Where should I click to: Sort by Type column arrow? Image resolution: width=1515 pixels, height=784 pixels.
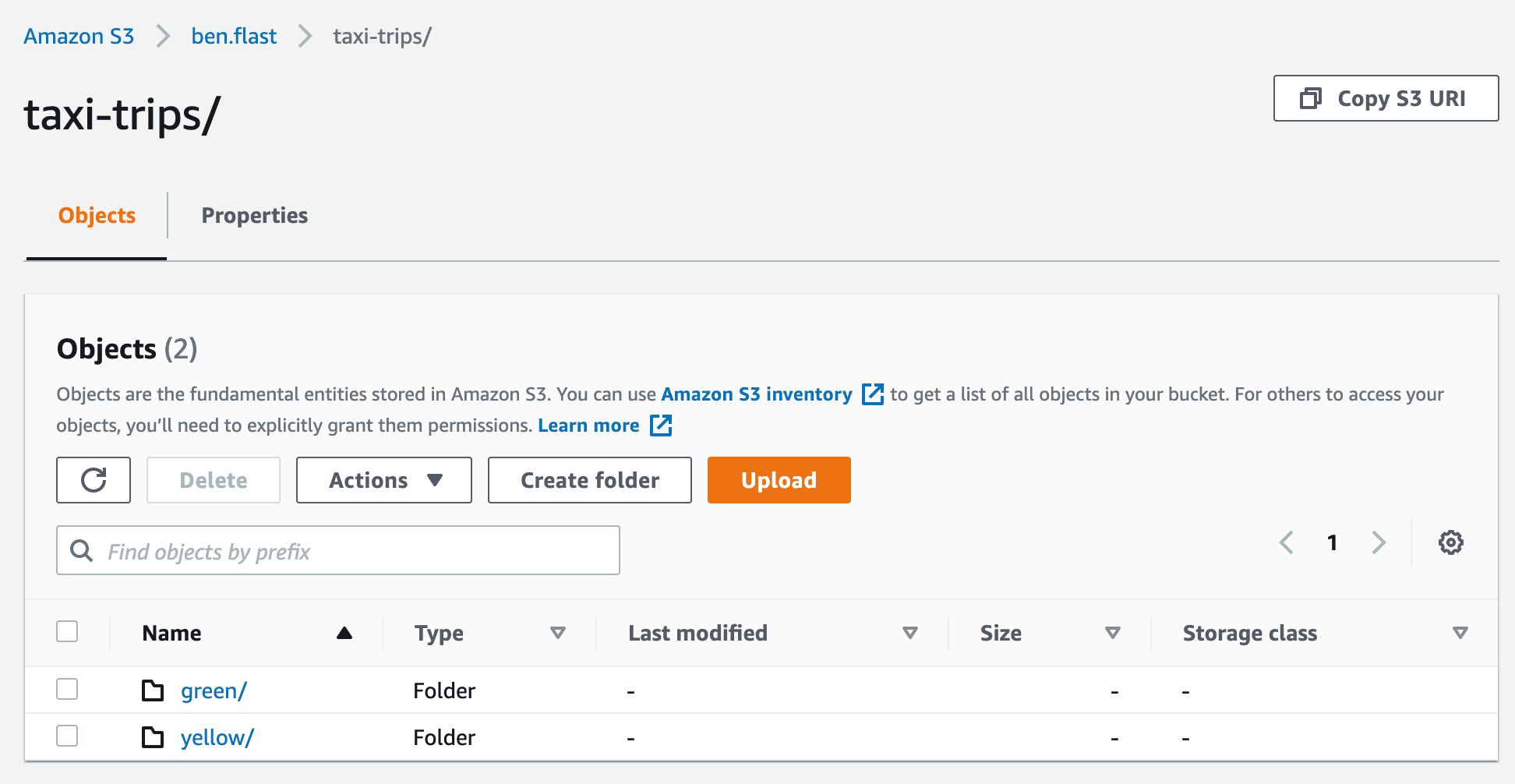coord(557,633)
